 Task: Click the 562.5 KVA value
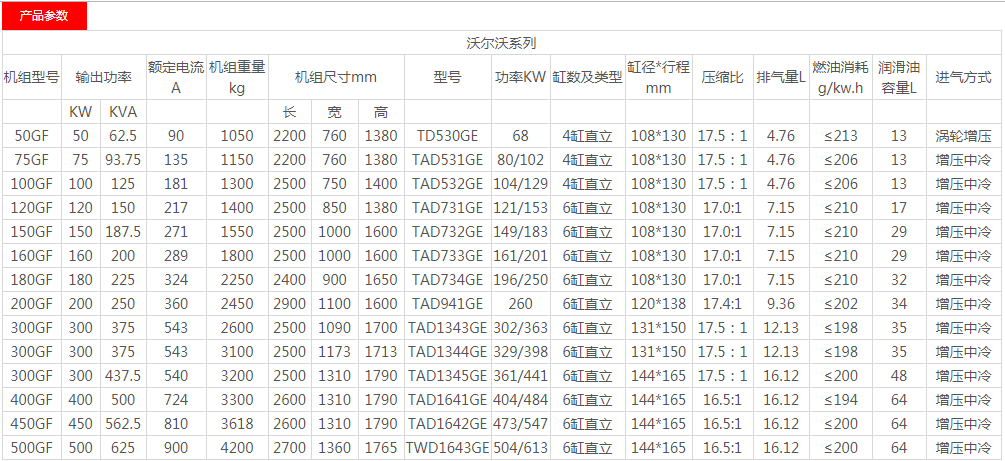coord(122,424)
